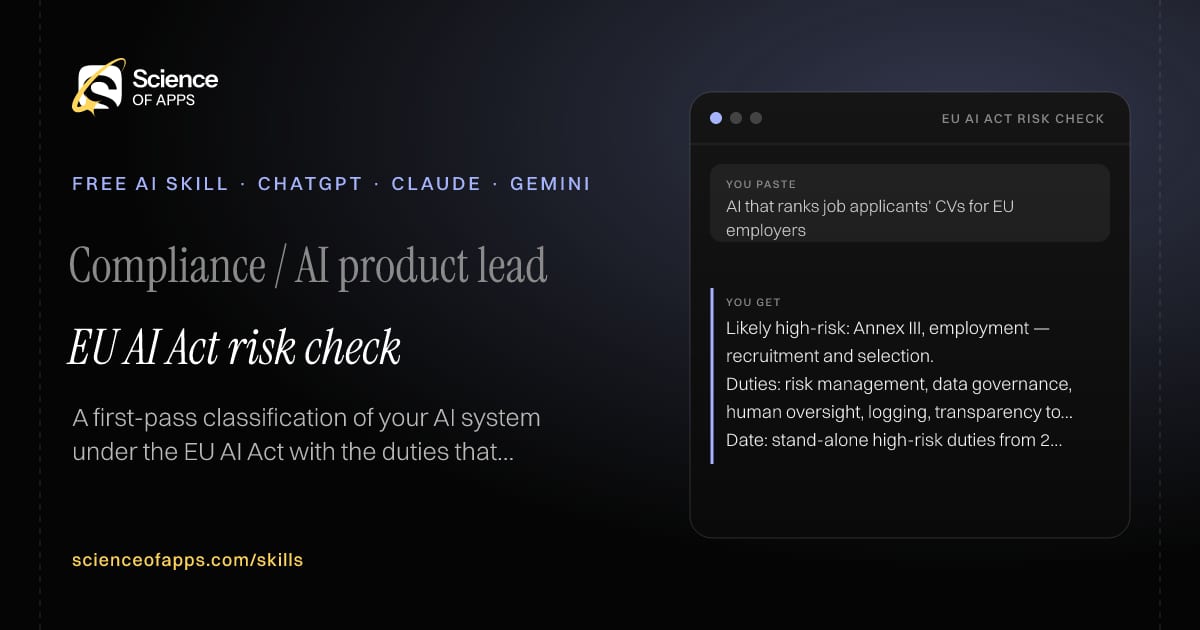Open the scienceofapps.com/skills link
This screenshot has width=1200, height=630.
[x=187, y=560]
